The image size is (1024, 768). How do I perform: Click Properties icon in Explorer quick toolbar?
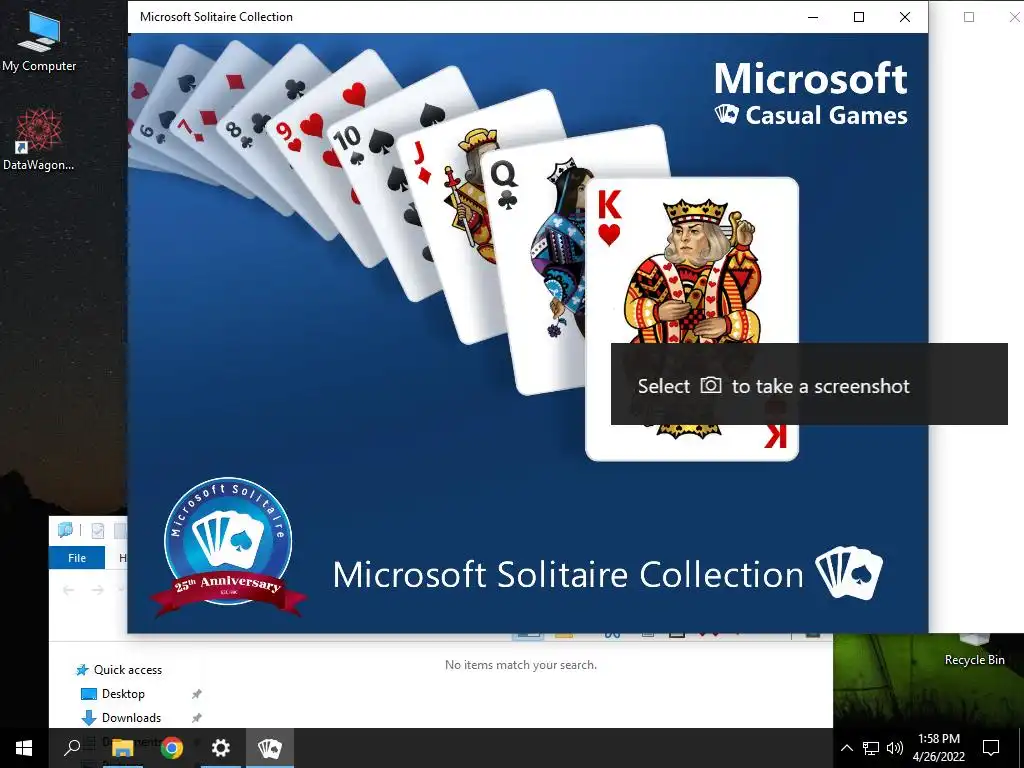[98, 530]
